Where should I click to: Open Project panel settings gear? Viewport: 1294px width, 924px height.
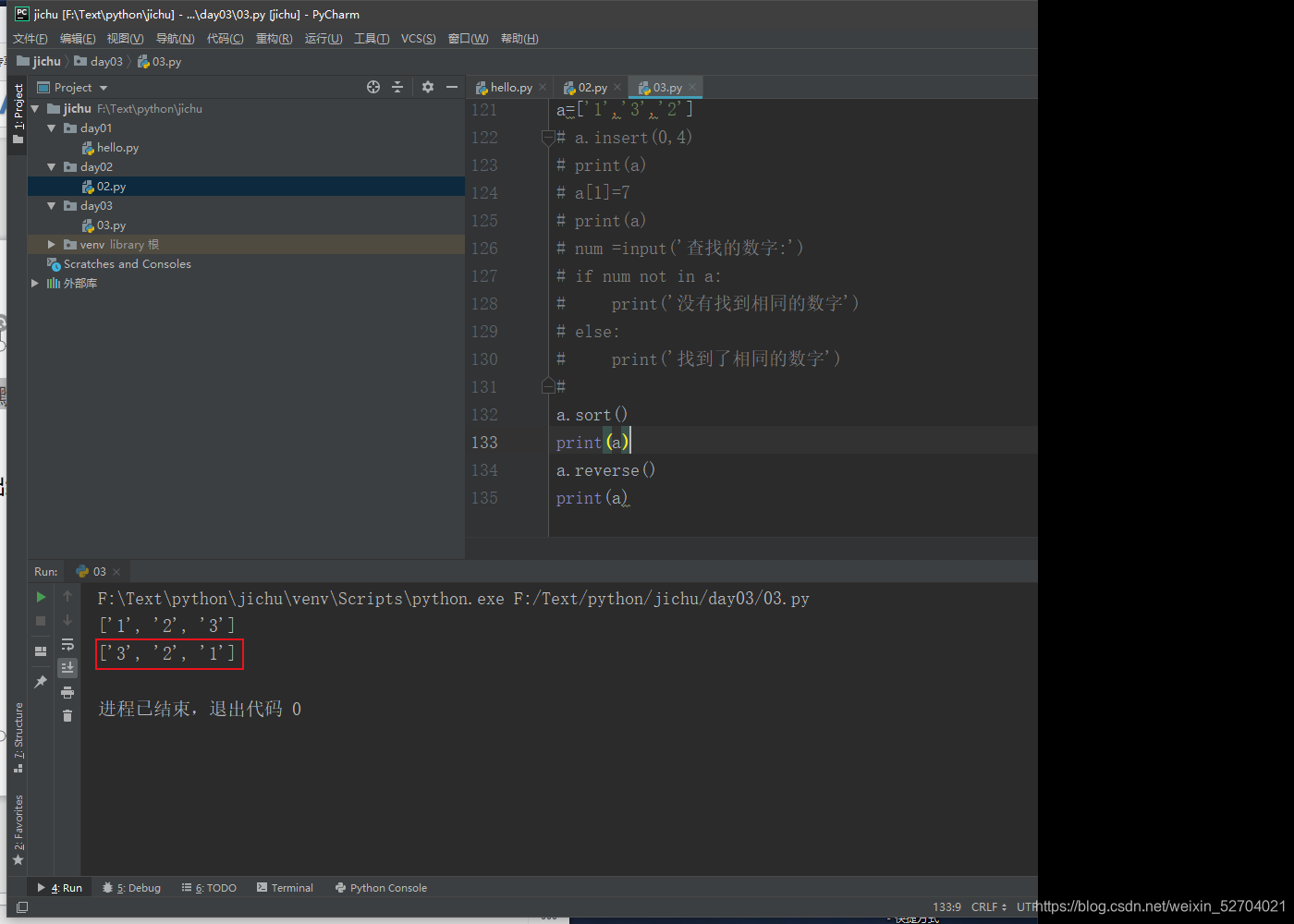[x=427, y=87]
